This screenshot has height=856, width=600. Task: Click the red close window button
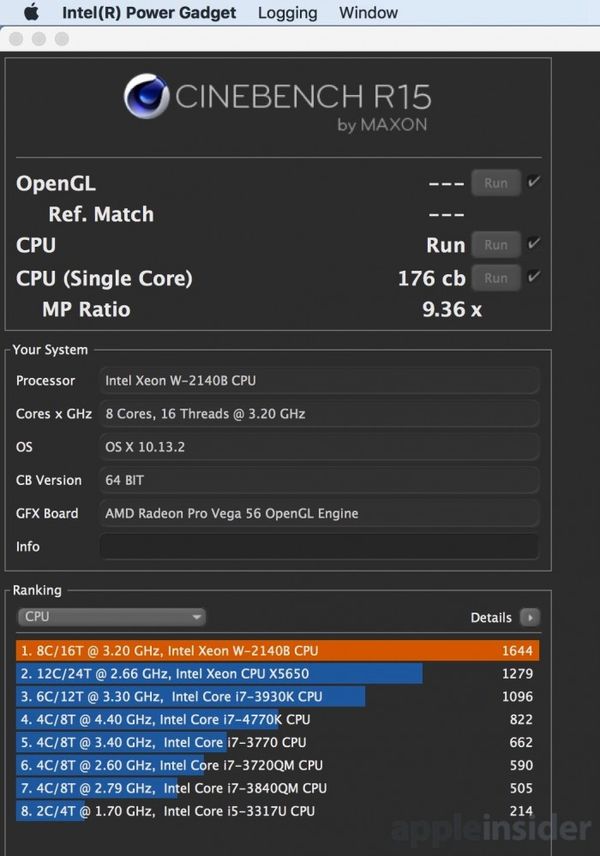17,39
